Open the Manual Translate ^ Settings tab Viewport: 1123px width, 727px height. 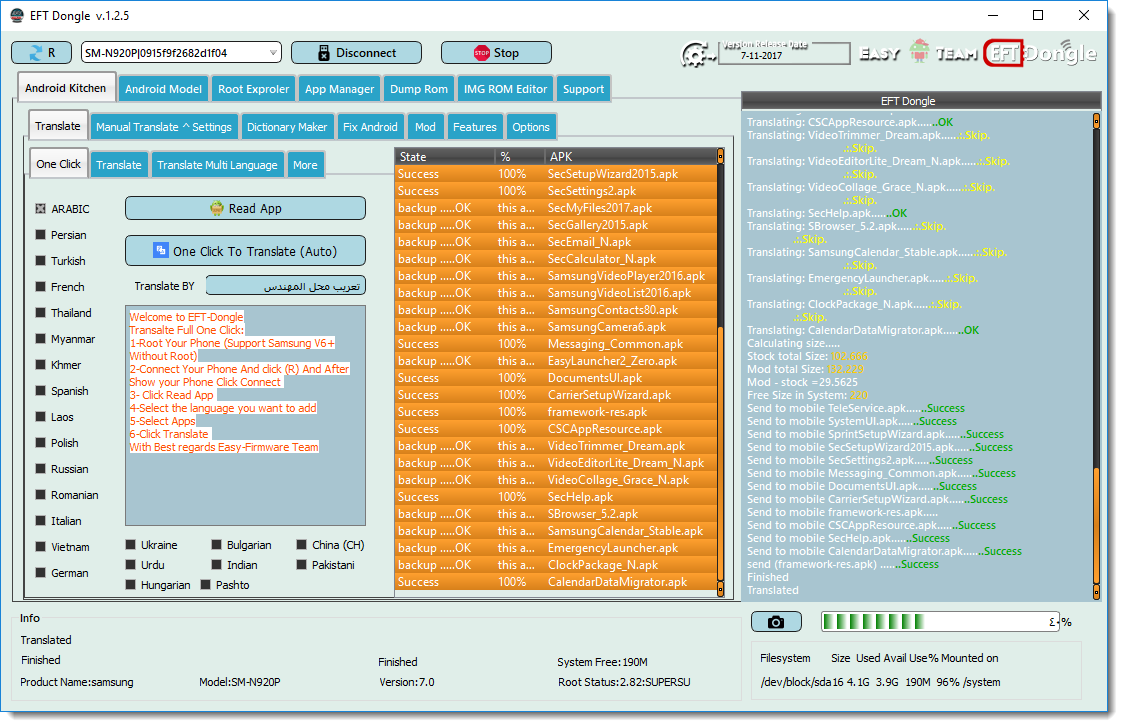click(164, 127)
